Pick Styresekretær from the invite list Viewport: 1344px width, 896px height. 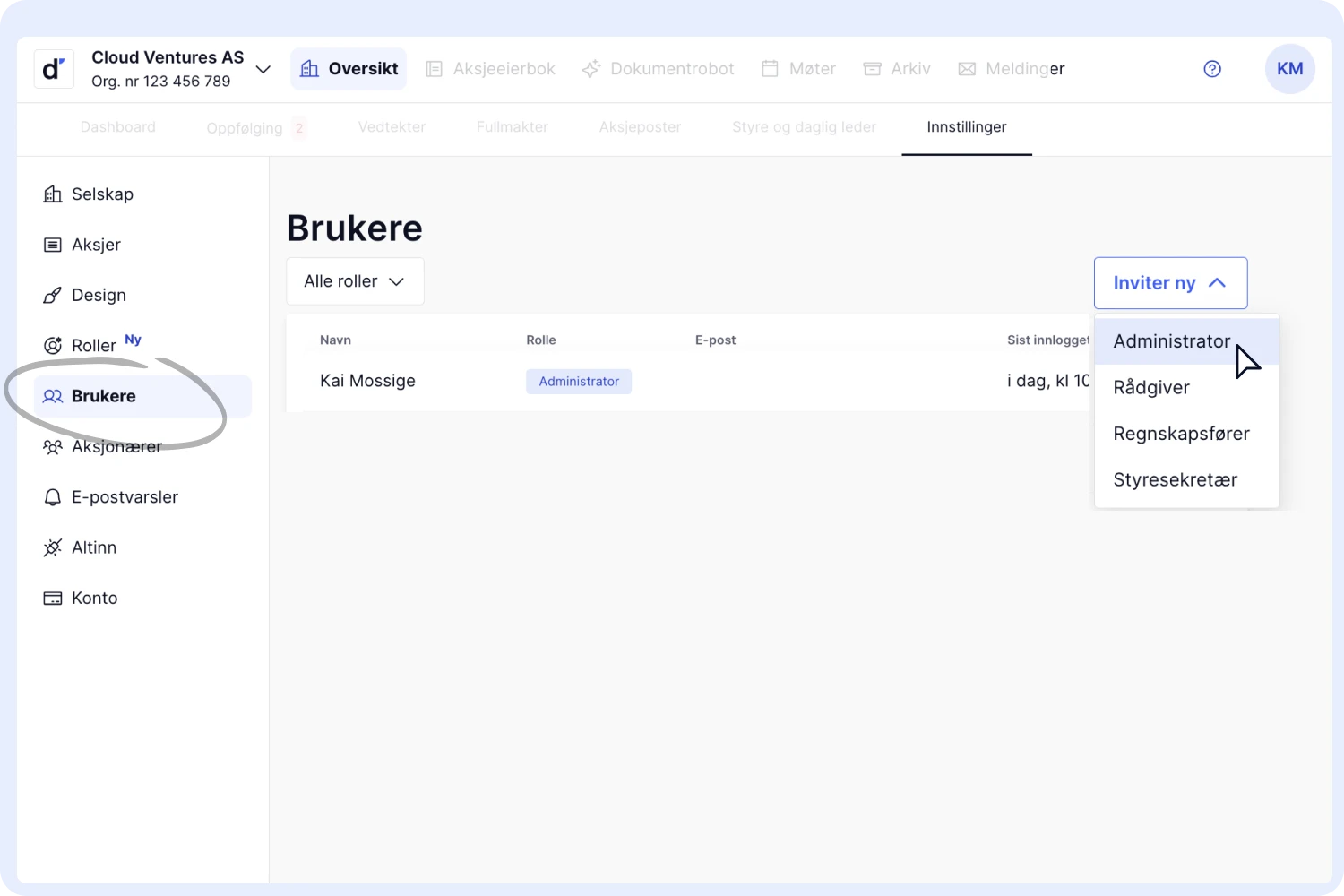[x=1175, y=480]
